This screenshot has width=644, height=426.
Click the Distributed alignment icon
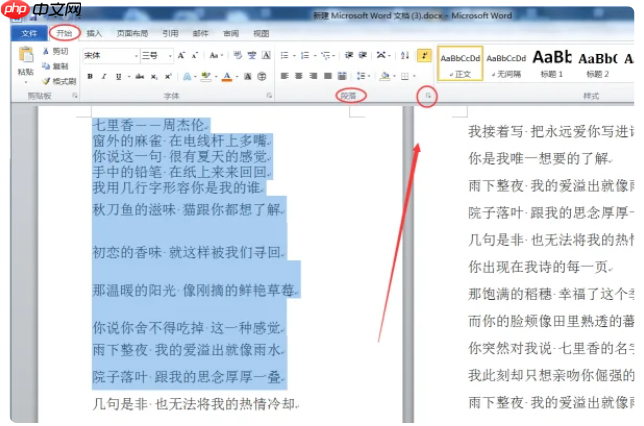342,76
